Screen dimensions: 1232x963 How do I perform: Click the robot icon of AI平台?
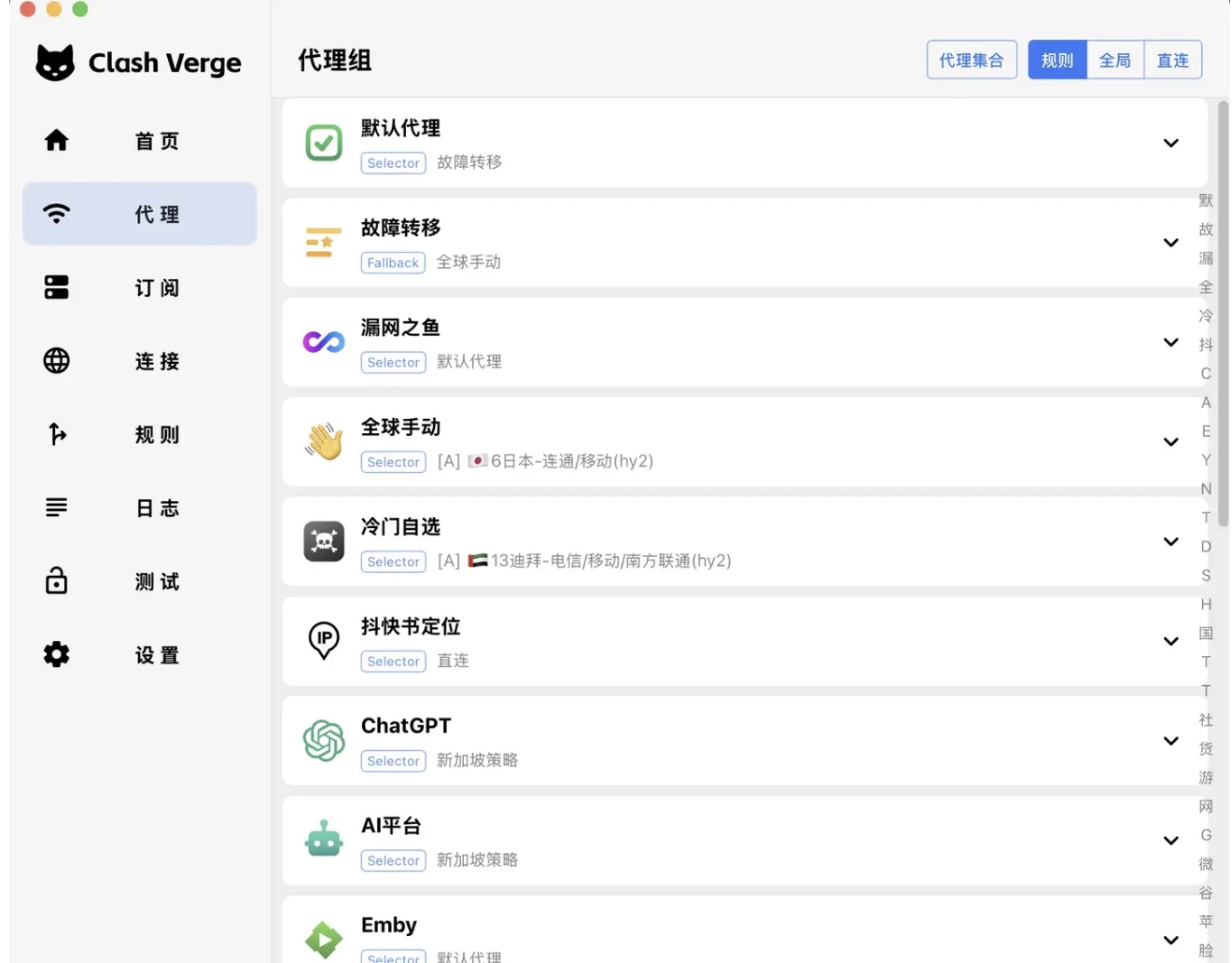point(324,839)
